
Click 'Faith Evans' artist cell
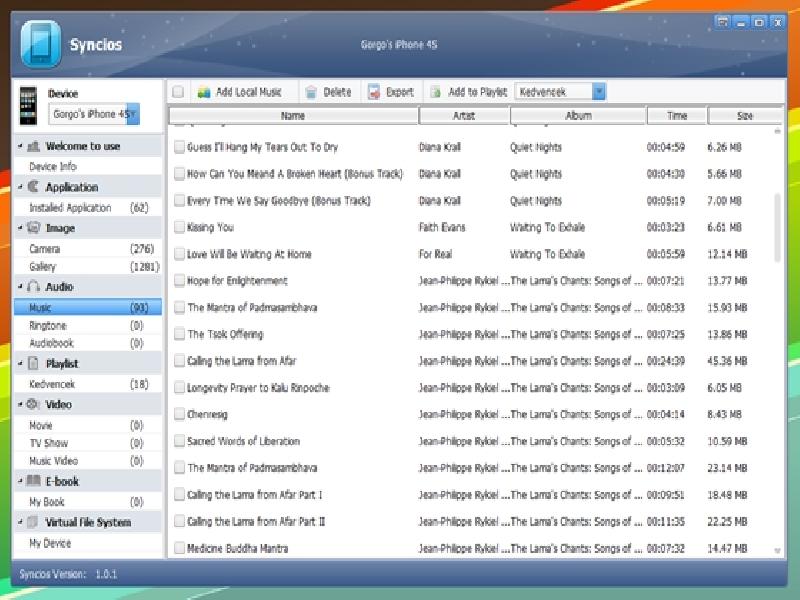[442, 227]
